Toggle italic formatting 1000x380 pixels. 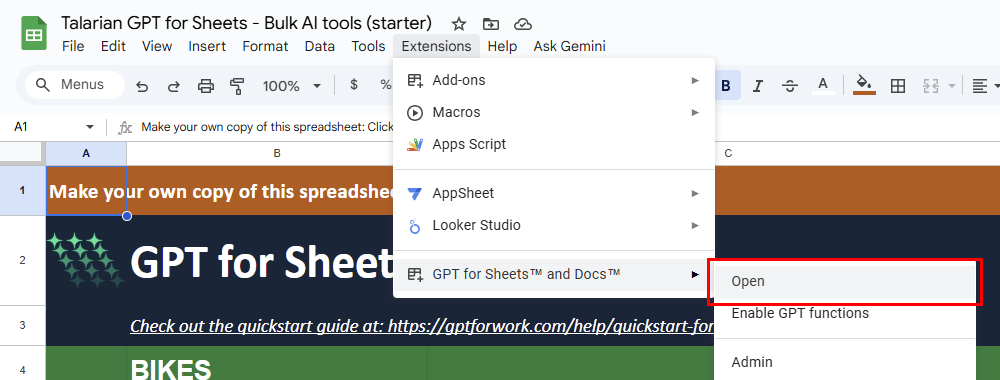click(758, 85)
